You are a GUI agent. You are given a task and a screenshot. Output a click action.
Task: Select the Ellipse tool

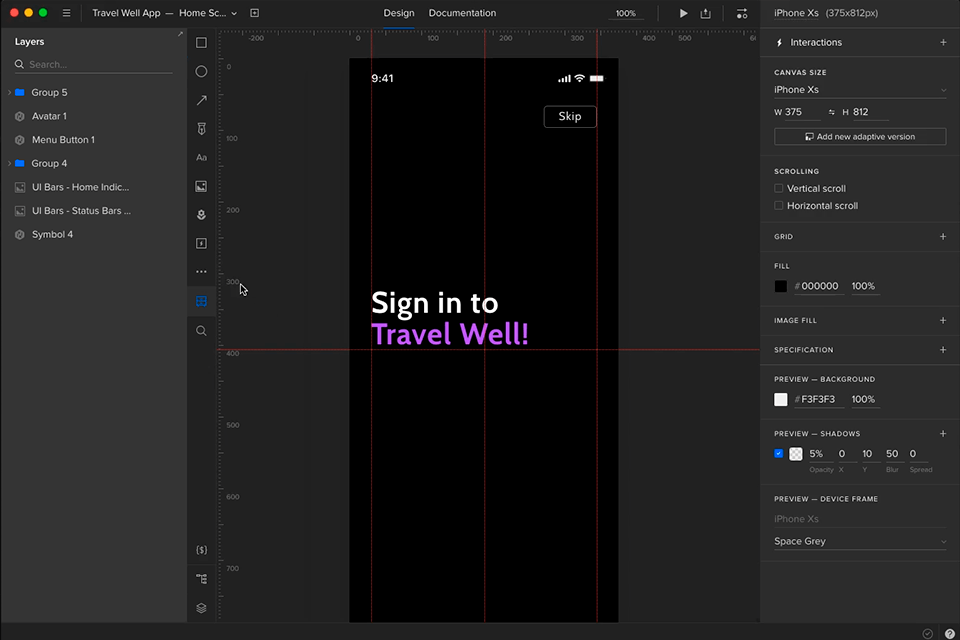click(201, 72)
